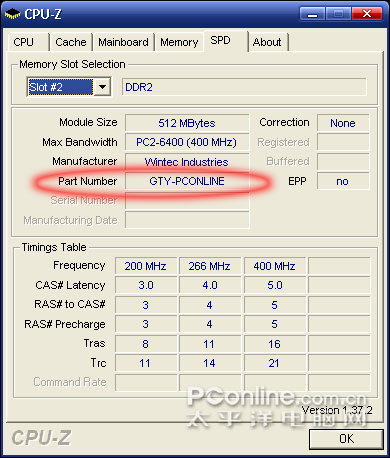This screenshot has width=390, height=458.
Task: Click the maximize button in title bar
Action: (338, 14)
